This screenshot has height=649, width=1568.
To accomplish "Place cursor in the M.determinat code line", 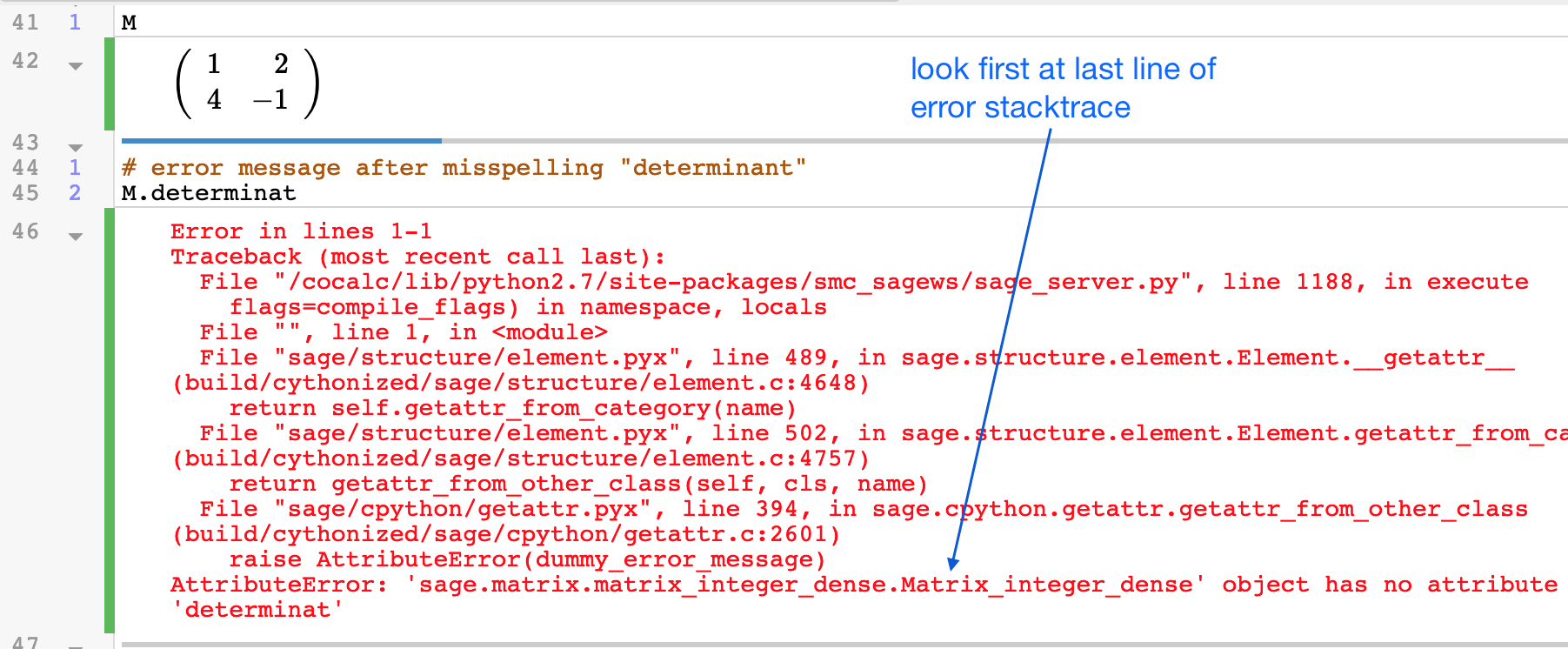I will coord(209,193).
